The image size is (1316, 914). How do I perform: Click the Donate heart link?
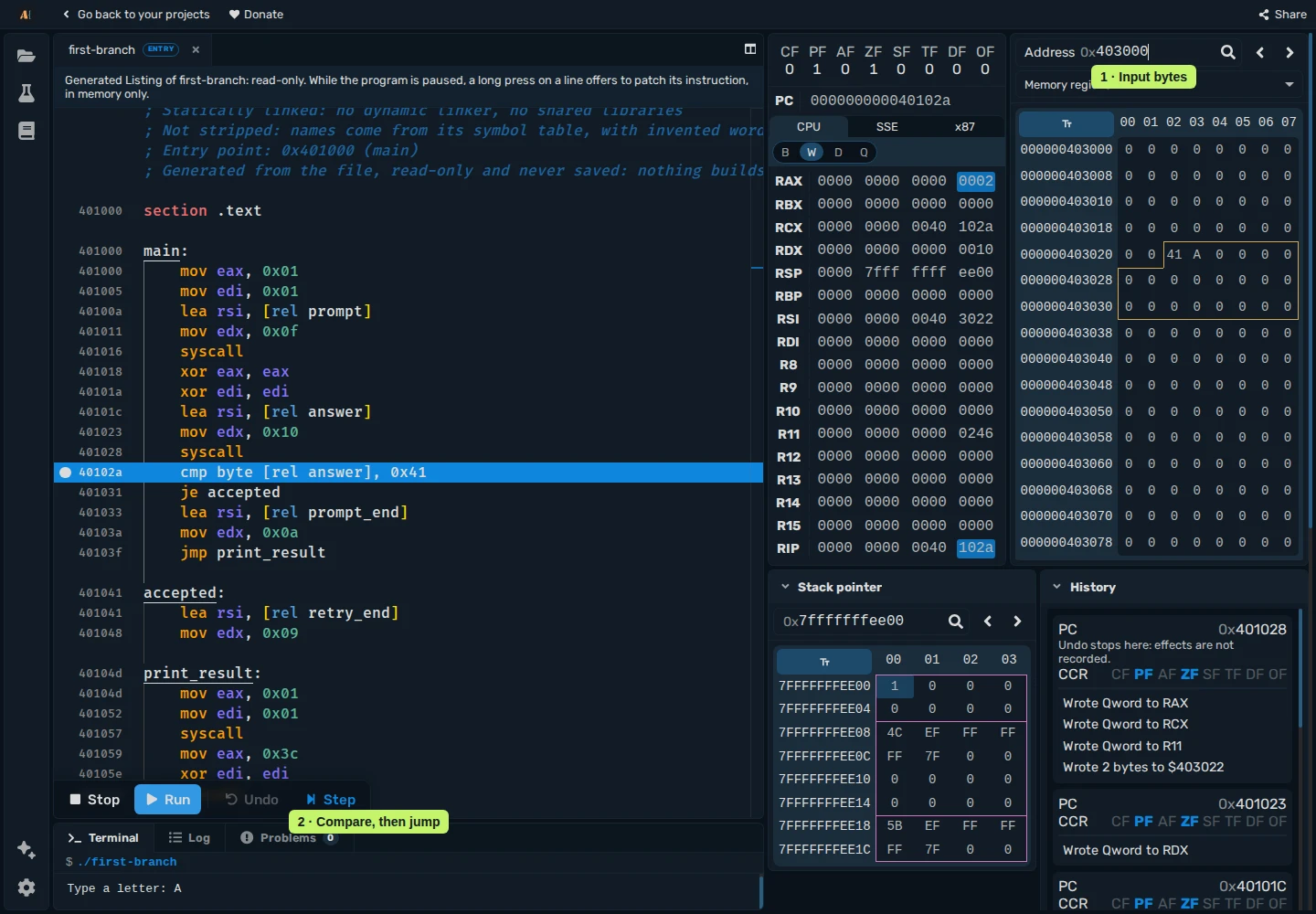coord(256,15)
